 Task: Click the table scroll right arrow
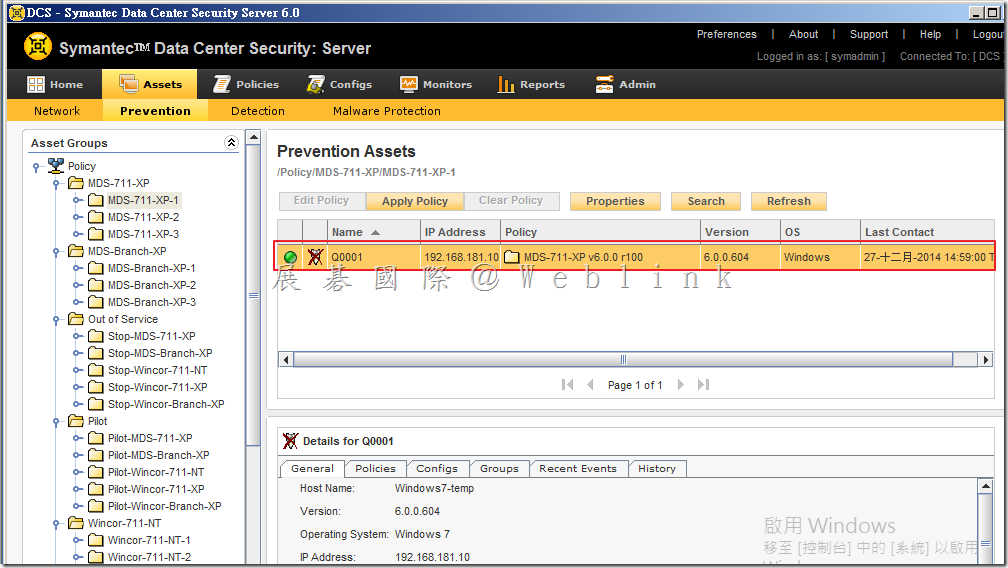(985, 359)
